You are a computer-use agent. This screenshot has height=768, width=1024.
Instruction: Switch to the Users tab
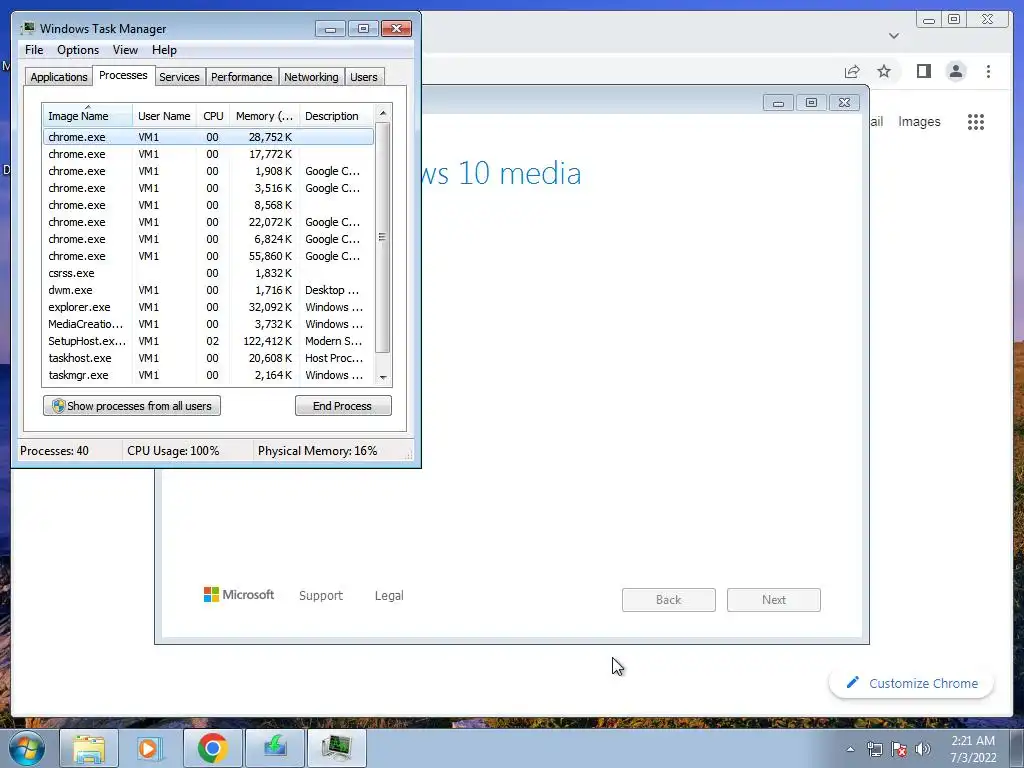tap(363, 76)
